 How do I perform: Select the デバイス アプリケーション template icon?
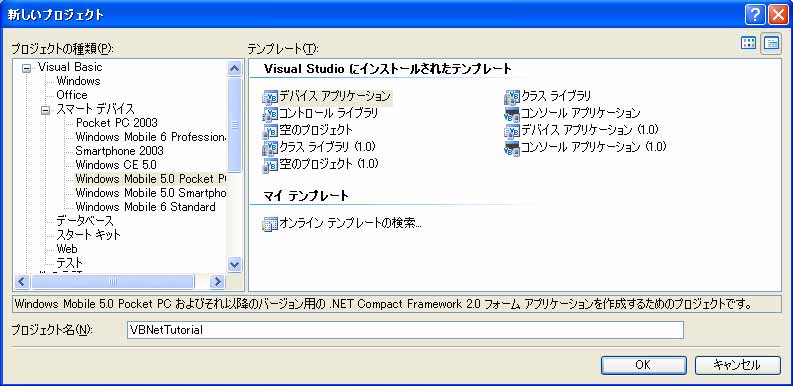pyautogui.click(x=271, y=97)
